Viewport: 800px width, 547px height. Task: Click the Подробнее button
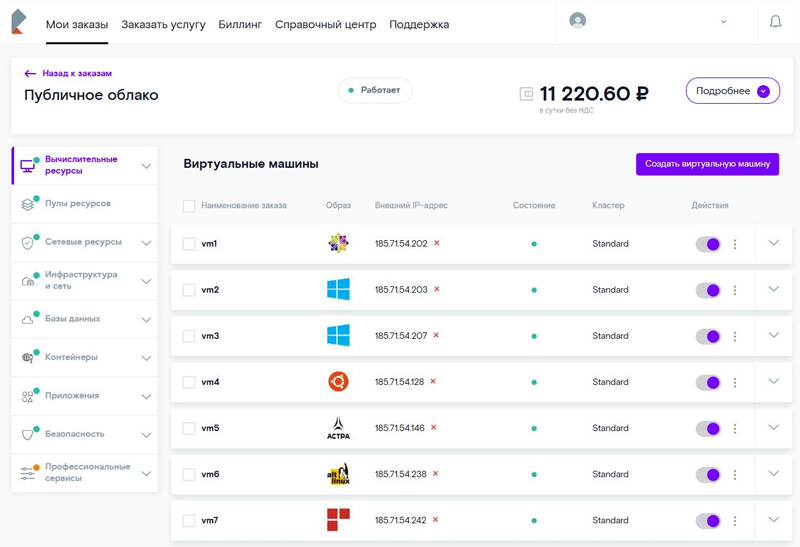coord(733,91)
